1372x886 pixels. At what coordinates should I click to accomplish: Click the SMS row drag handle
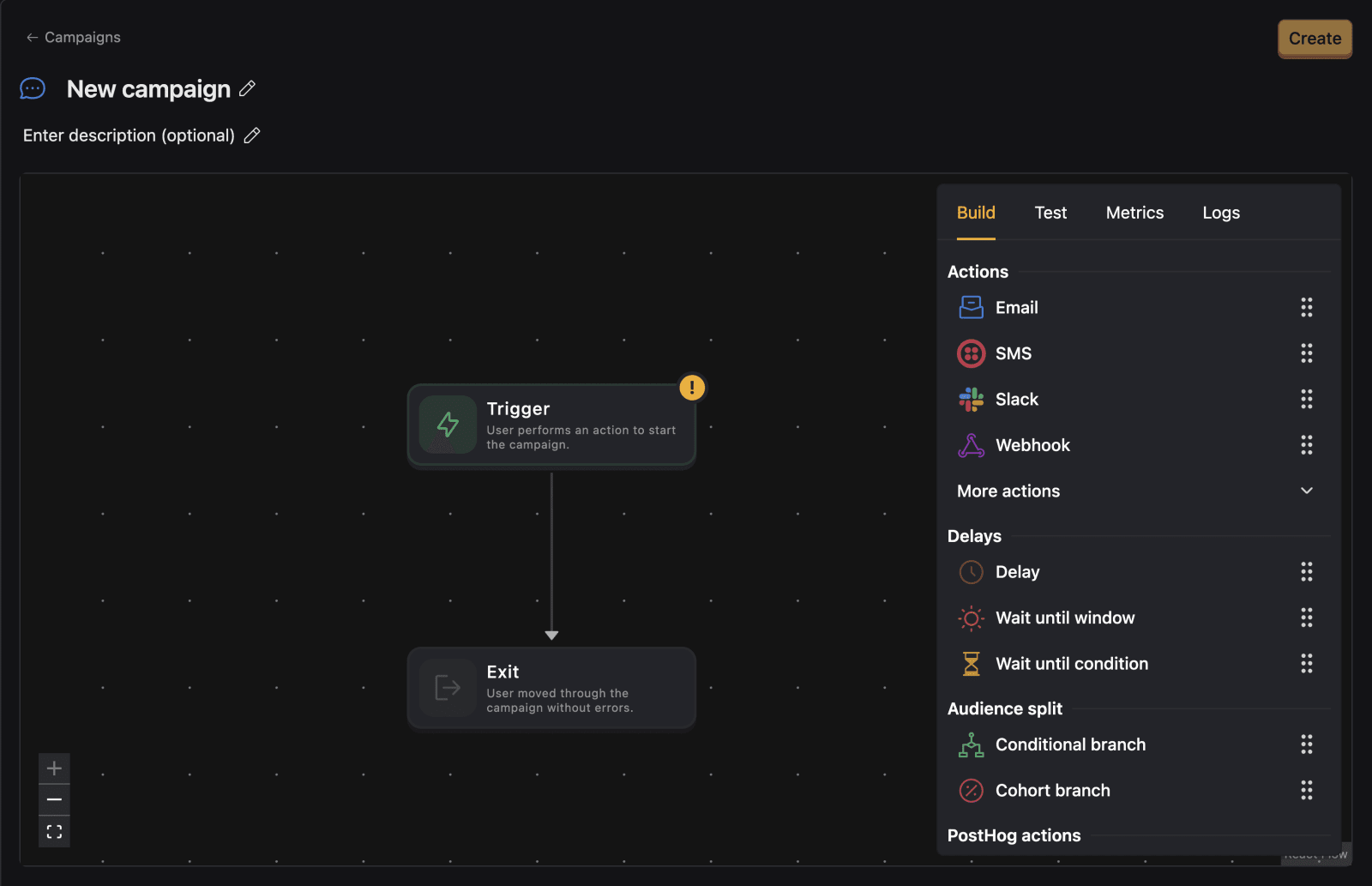(x=1306, y=353)
